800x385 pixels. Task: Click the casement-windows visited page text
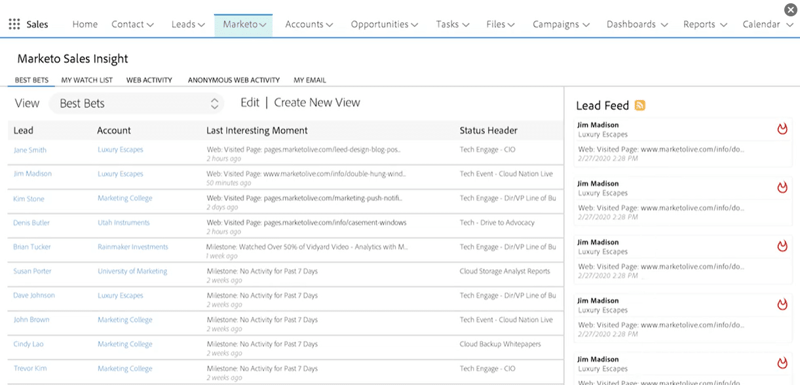click(x=307, y=223)
